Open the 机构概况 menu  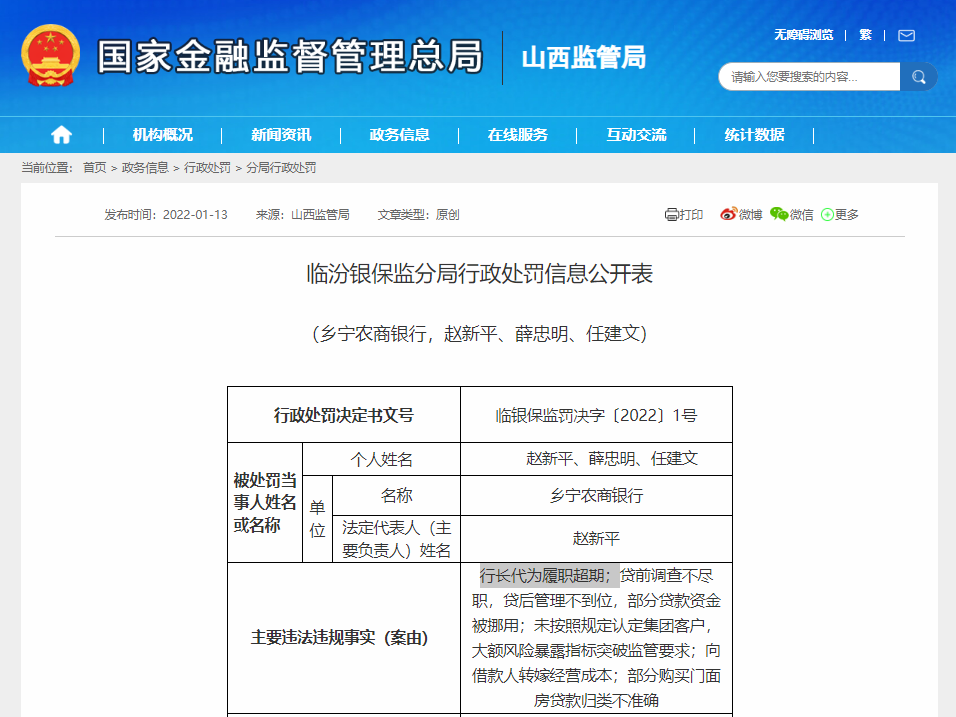tap(163, 135)
